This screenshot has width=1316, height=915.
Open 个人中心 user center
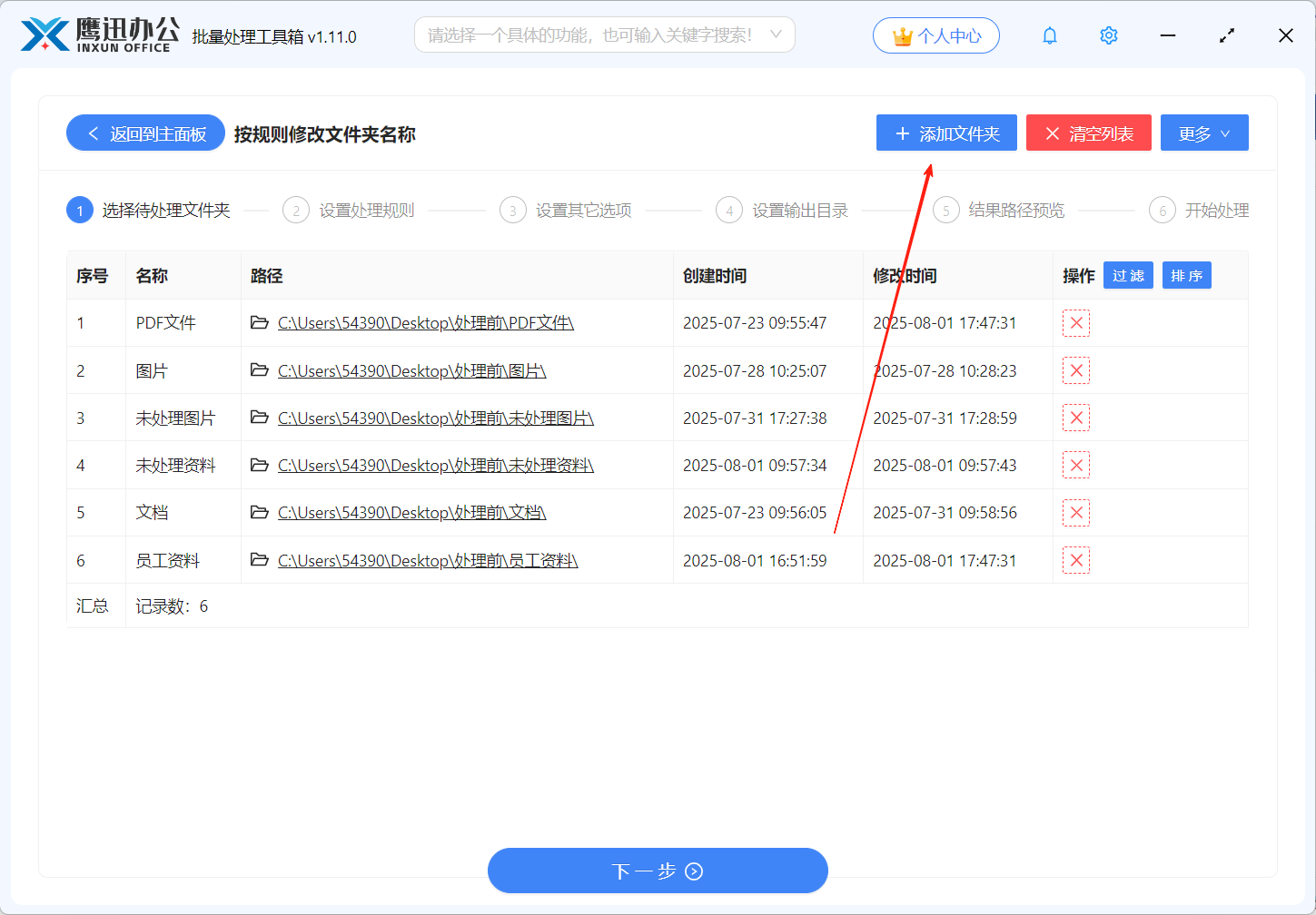[936, 35]
